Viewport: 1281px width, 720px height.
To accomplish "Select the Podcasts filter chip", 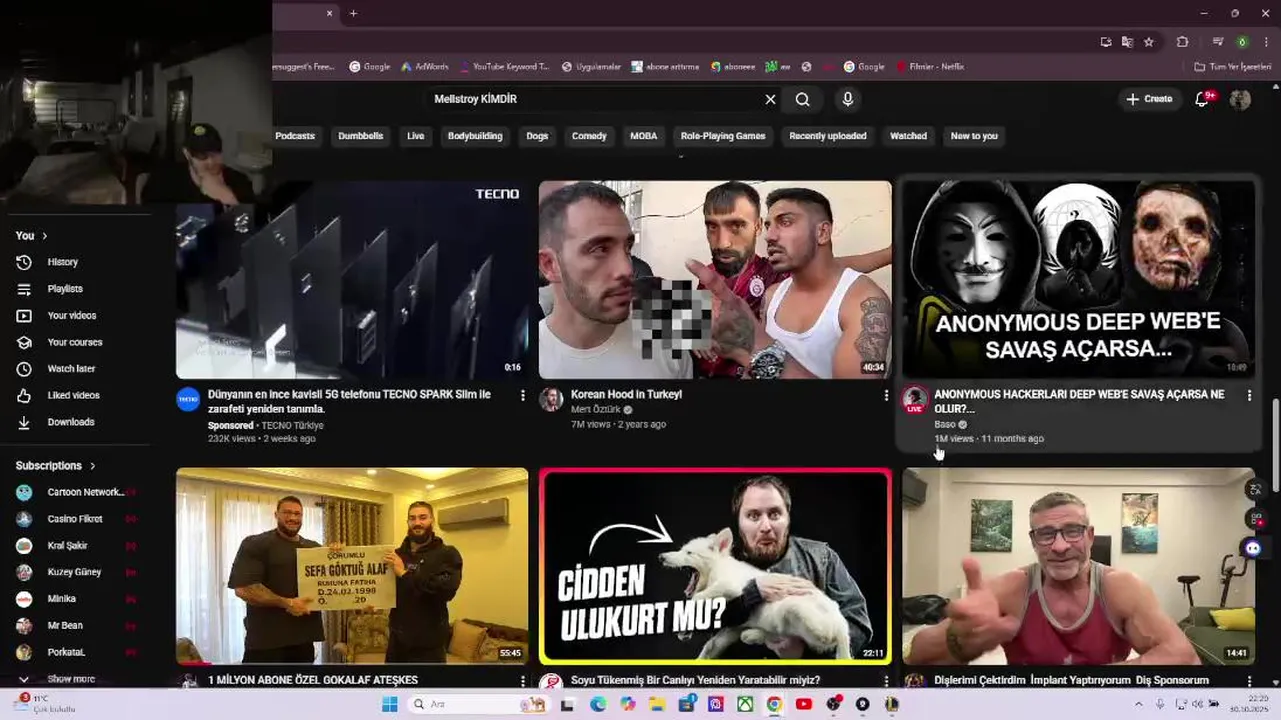I will tap(295, 136).
